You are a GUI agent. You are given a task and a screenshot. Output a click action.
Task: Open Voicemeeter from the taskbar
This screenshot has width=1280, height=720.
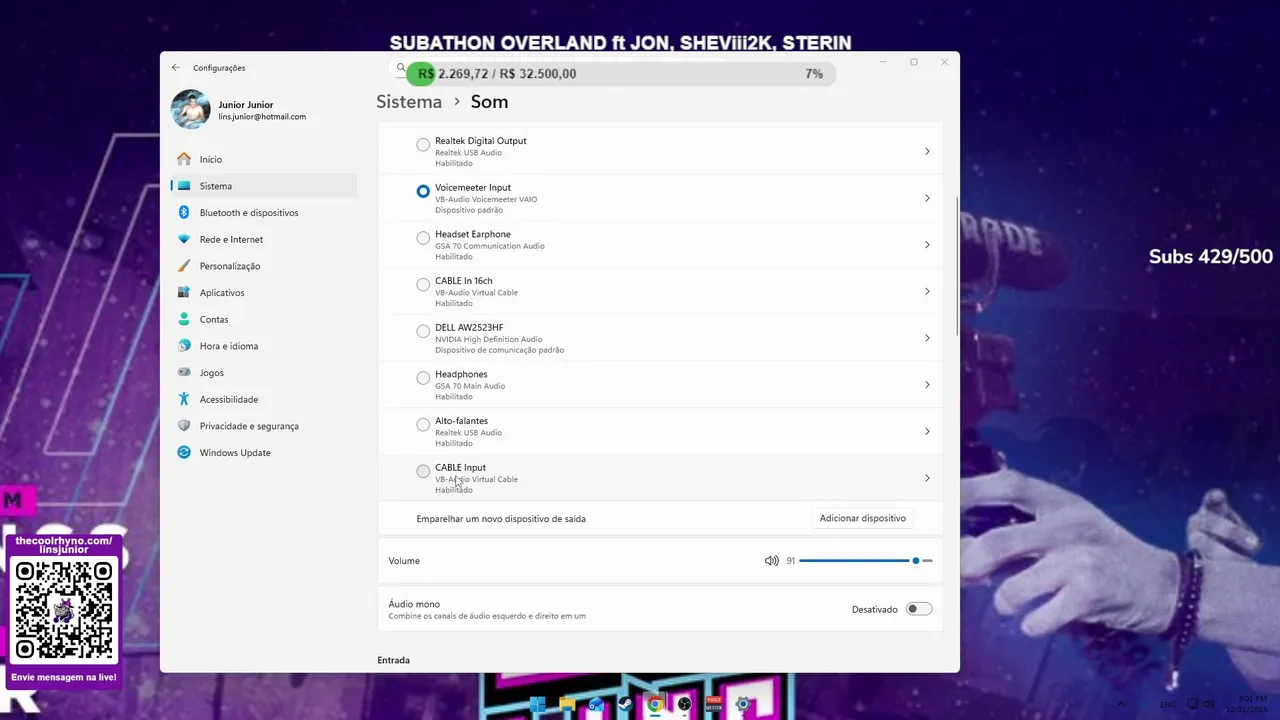[713, 704]
